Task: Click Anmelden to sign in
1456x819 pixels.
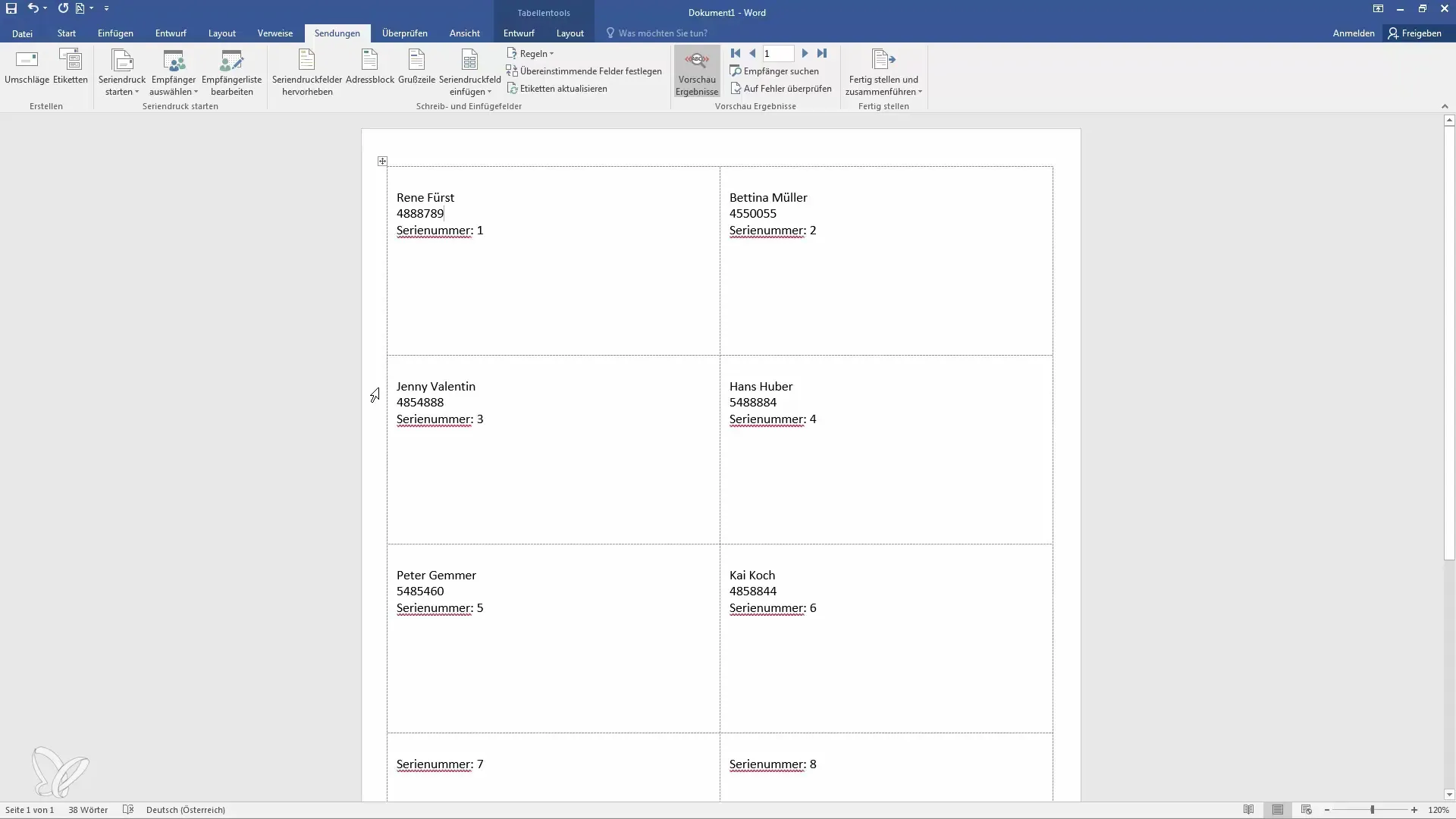Action: click(x=1353, y=33)
